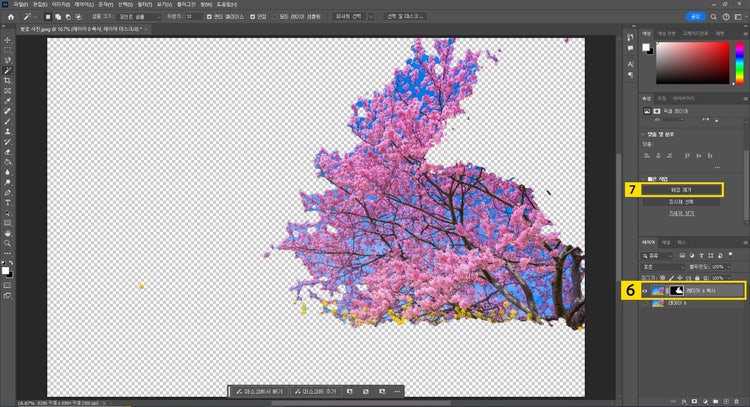Select the Eyedropper tool
750x407 pixels.
tap(7, 101)
